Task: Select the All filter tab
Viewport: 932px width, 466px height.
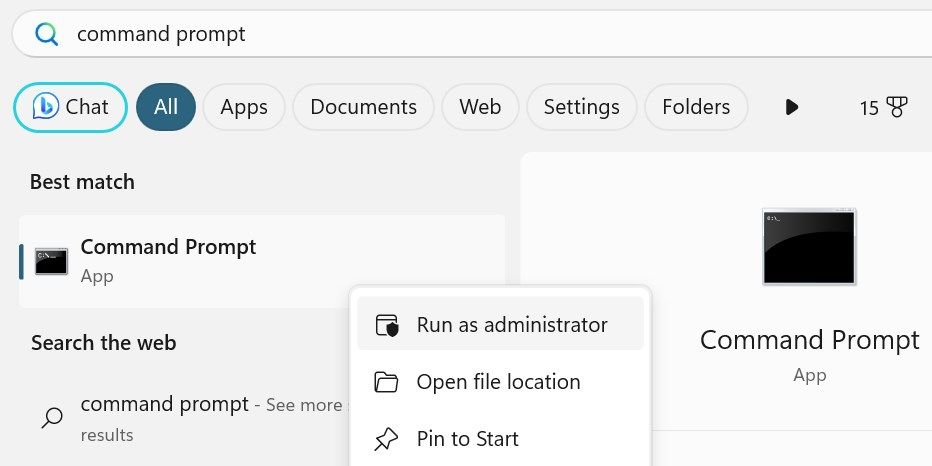Action: point(166,107)
